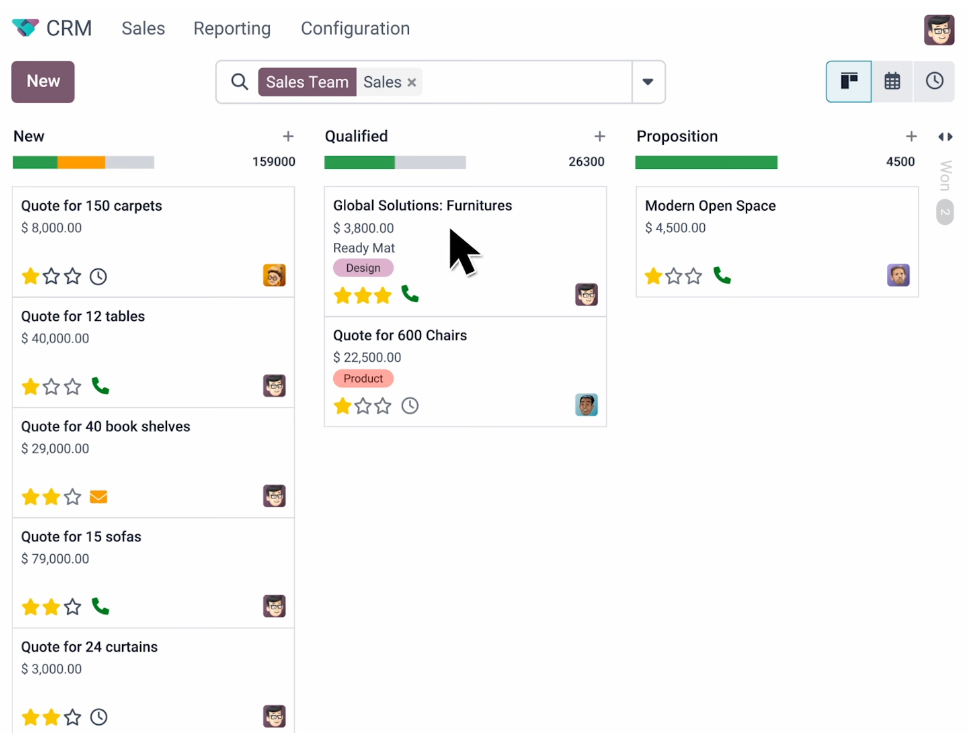This screenshot has height=755, width=967.
Task: Click the orange segment of New column progress bar
Action: pyautogui.click(x=81, y=162)
